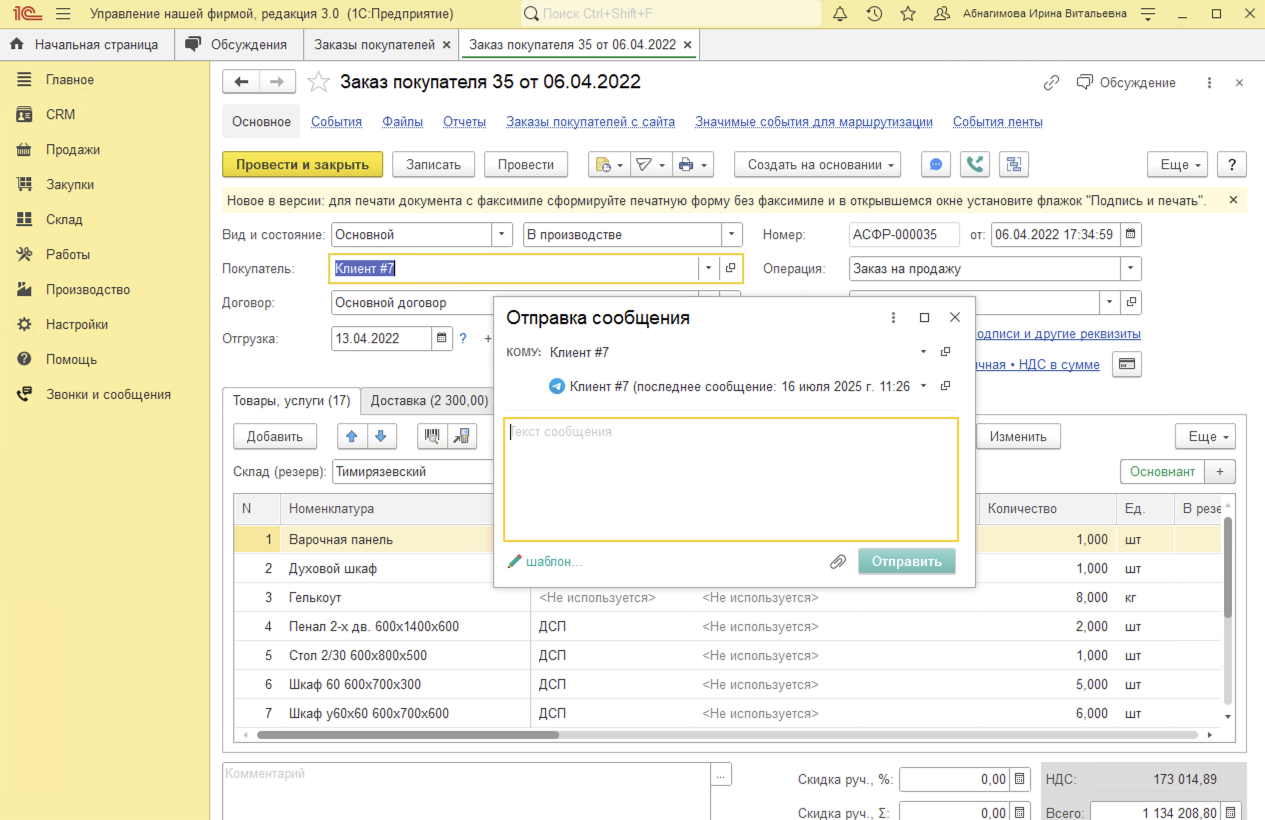Open the calendar picker for Отгрузка date
Screen dimensions: 1265x820
click(442, 338)
